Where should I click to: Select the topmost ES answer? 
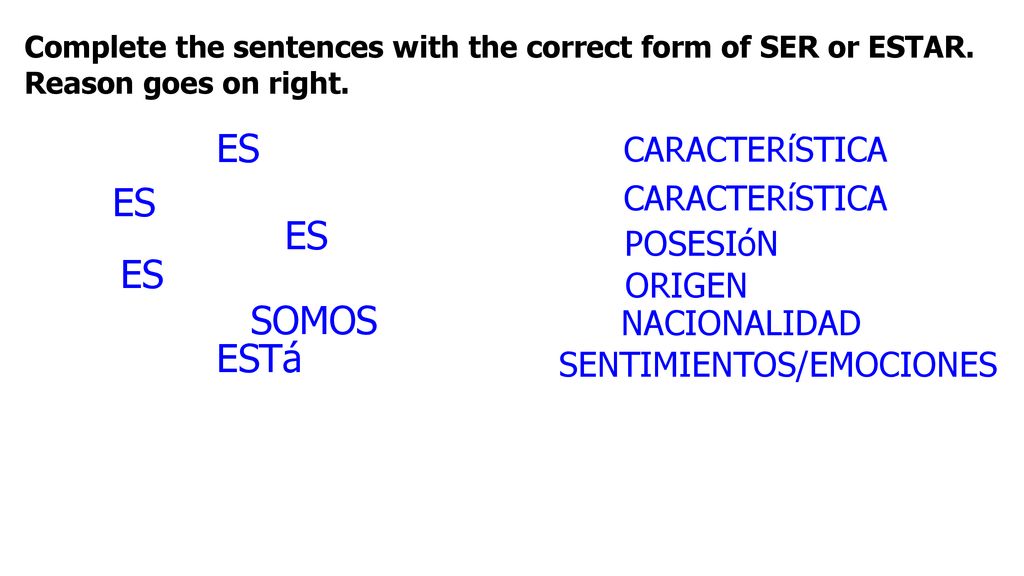[x=238, y=149]
